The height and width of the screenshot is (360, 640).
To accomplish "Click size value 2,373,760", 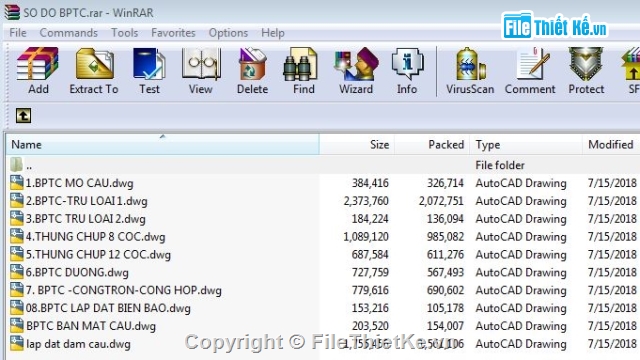I will click(366, 201).
